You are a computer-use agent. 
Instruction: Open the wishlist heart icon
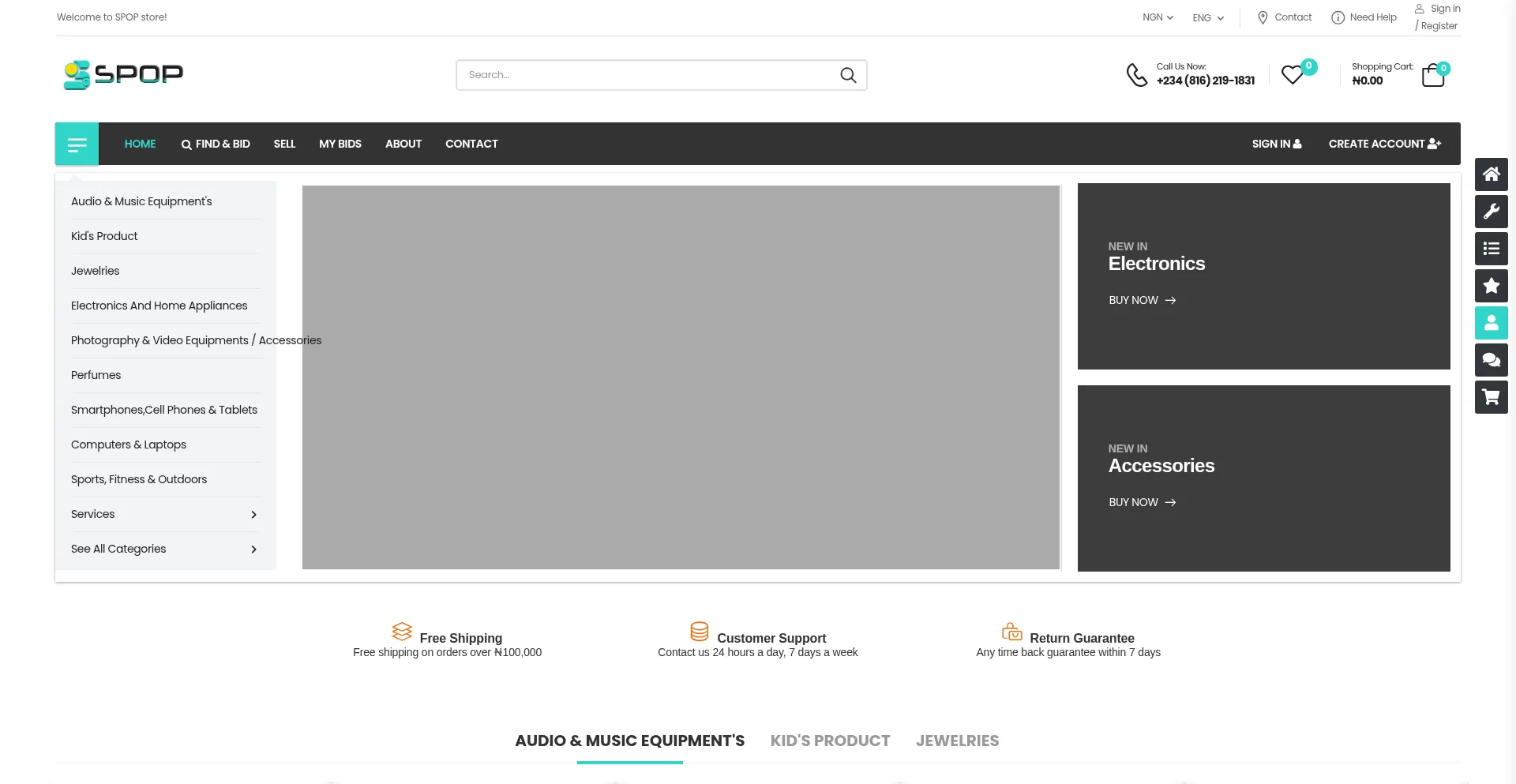click(1293, 75)
